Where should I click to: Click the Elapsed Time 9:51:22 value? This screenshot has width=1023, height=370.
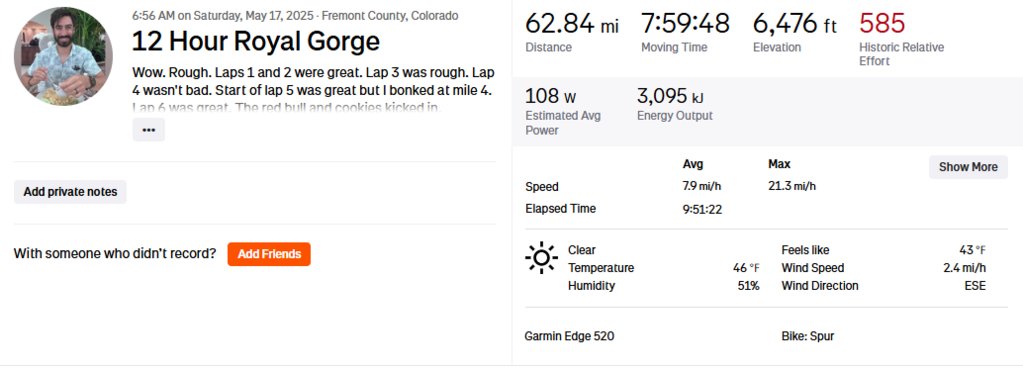tap(702, 209)
